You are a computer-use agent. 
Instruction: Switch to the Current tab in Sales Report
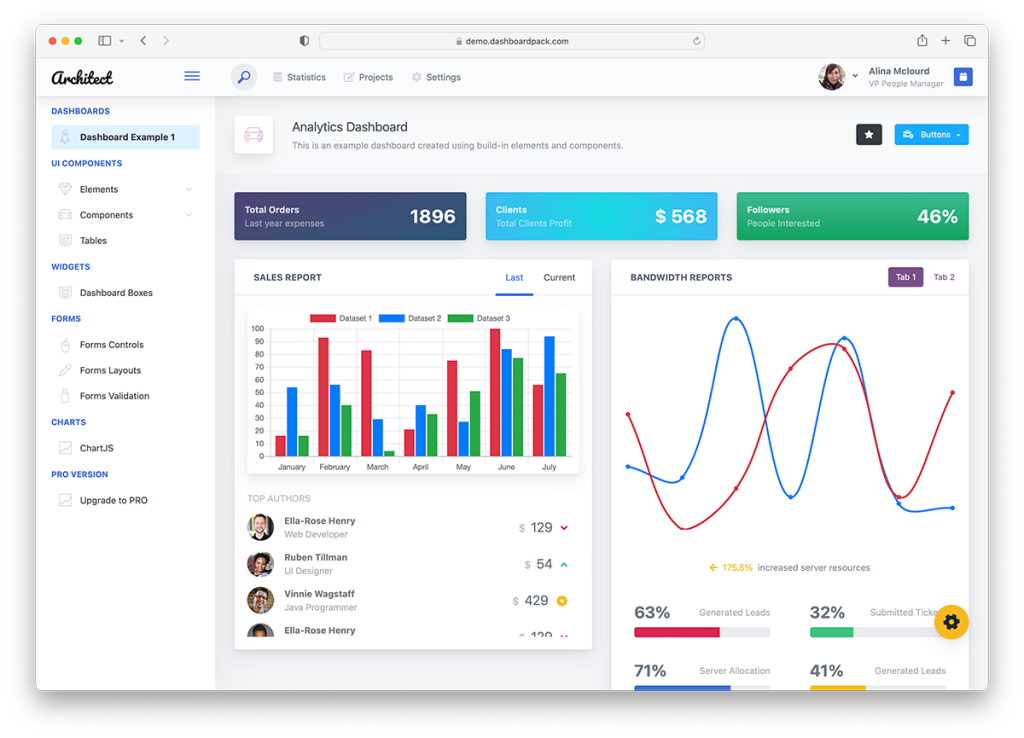click(x=559, y=277)
